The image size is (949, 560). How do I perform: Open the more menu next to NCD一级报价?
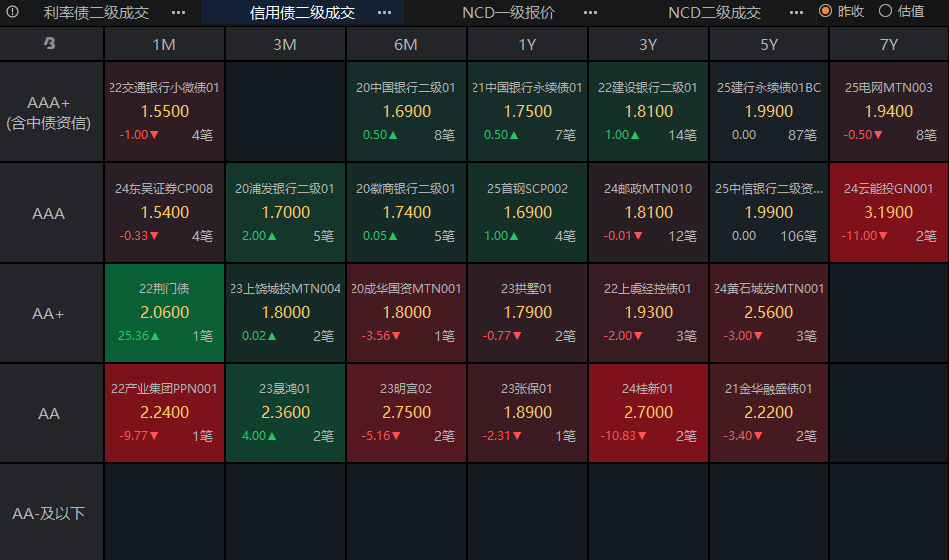coord(591,13)
